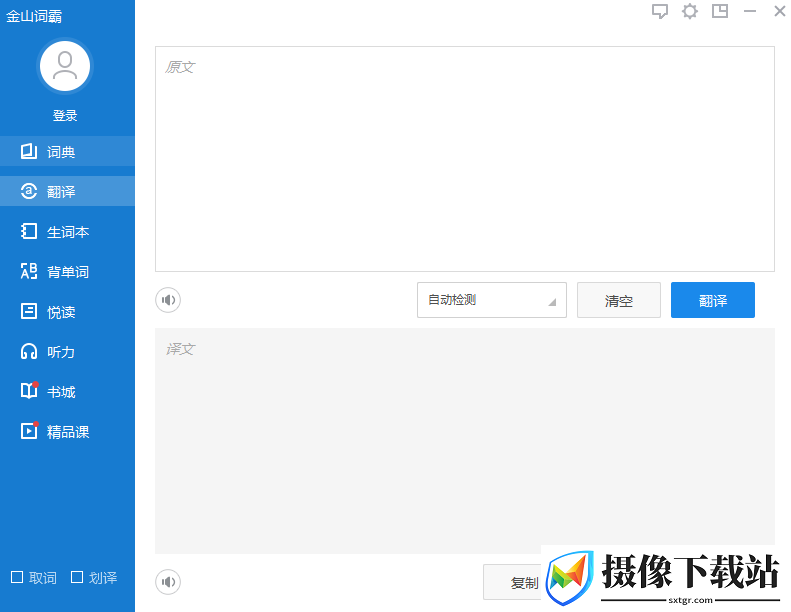791x612 pixels.
Task: Open the 词典 dictionary section
Action: click(67, 151)
